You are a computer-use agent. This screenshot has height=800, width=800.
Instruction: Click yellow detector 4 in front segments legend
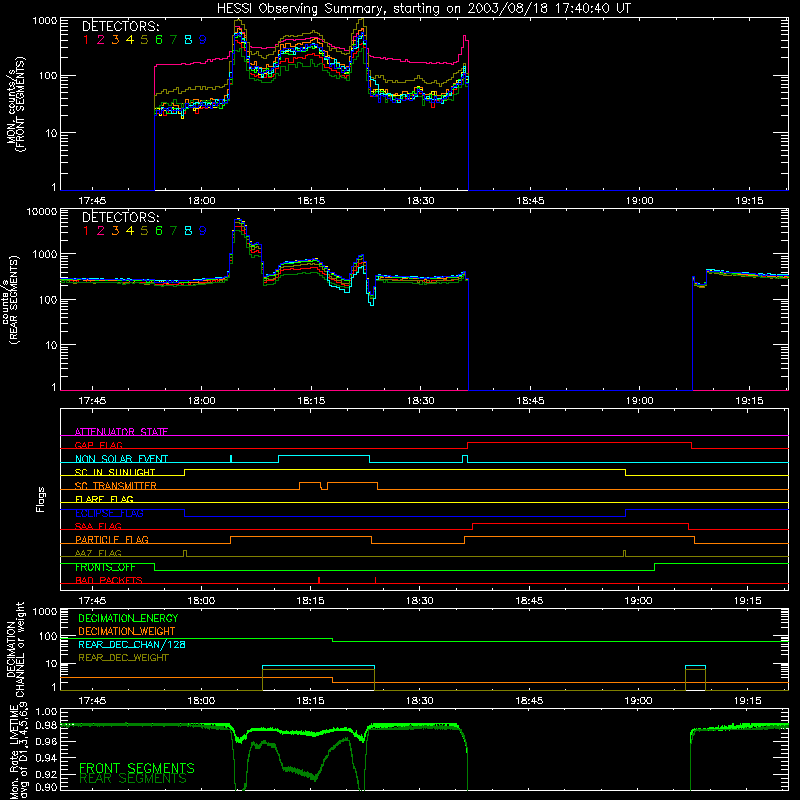(x=130, y=39)
